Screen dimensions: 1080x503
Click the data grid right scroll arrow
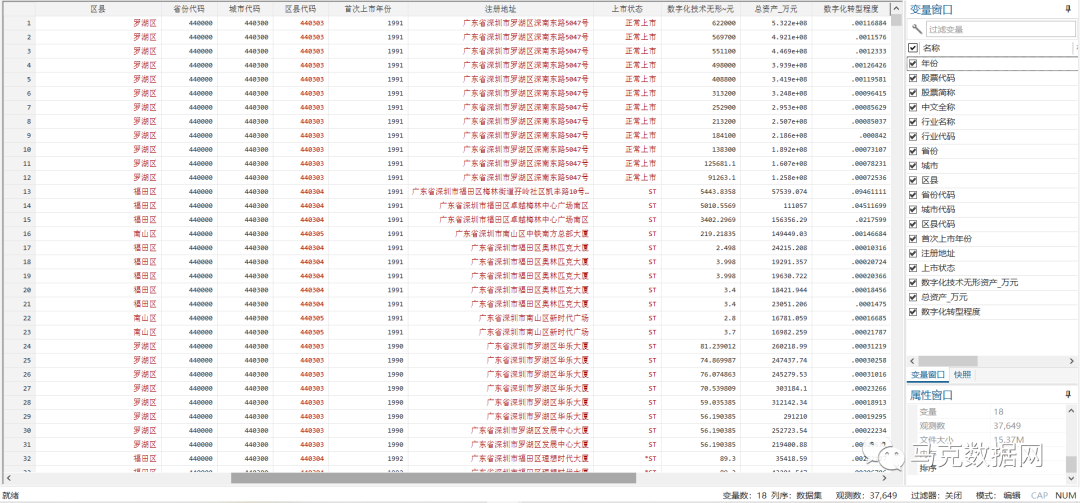point(885,478)
